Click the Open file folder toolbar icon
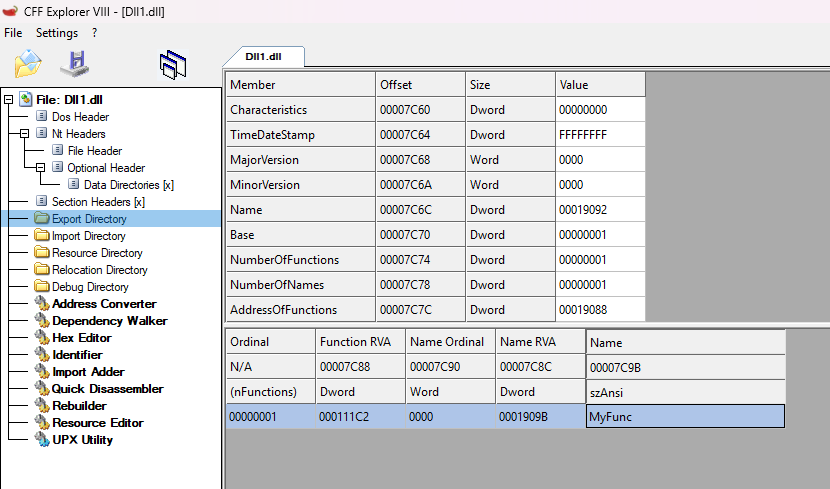 27,64
